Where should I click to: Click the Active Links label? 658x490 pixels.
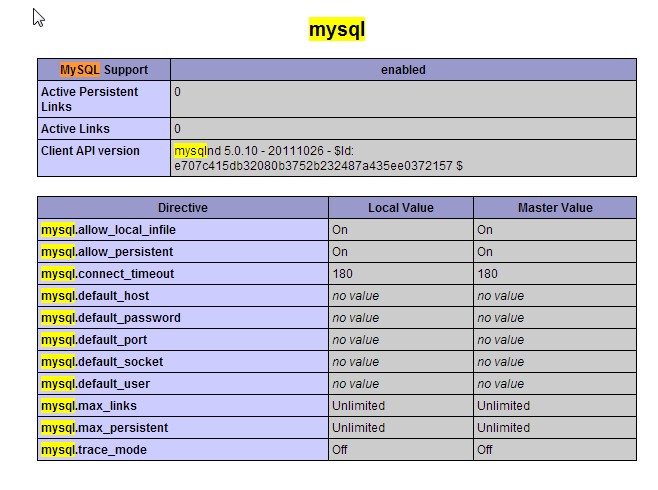(75, 129)
